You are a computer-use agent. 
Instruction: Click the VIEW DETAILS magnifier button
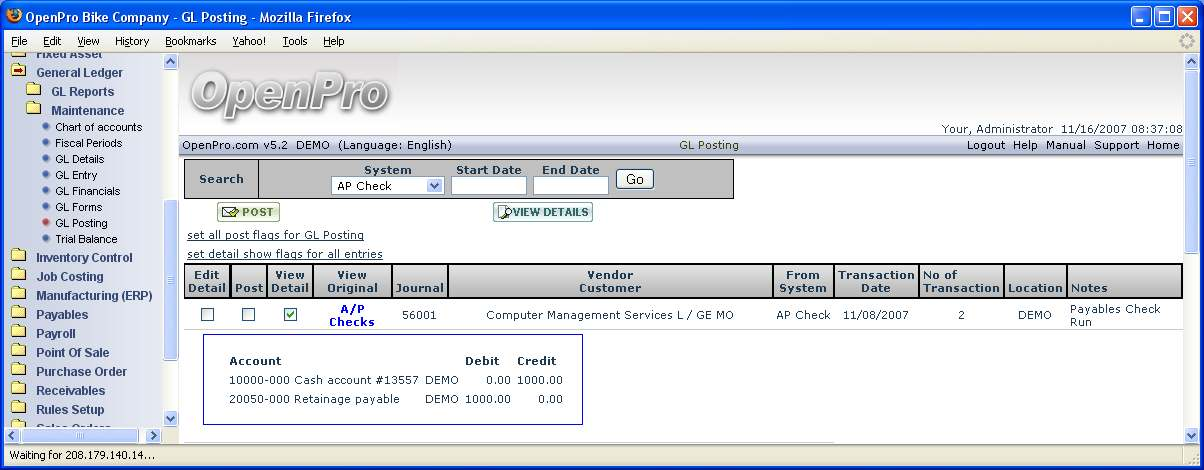[543, 212]
